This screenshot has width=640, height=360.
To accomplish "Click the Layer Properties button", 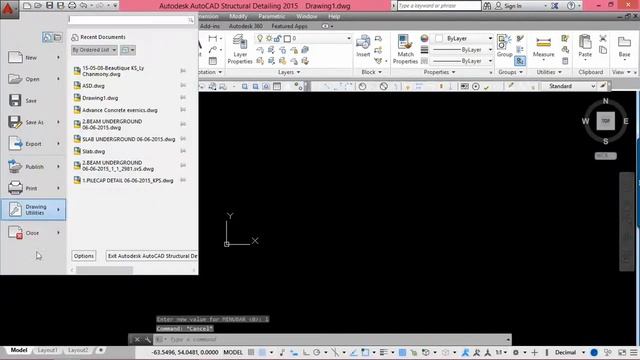I will (x=240, y=49).
